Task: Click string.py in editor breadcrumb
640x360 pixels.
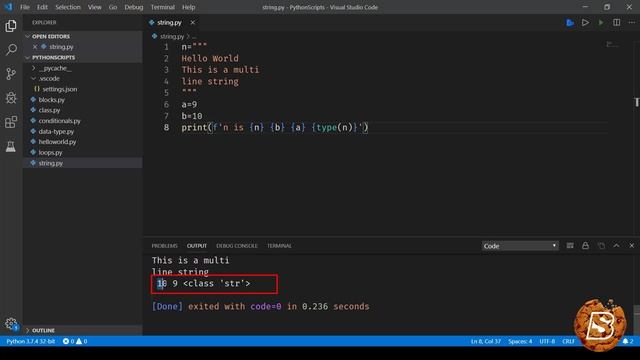Action: tap(172, 36)
